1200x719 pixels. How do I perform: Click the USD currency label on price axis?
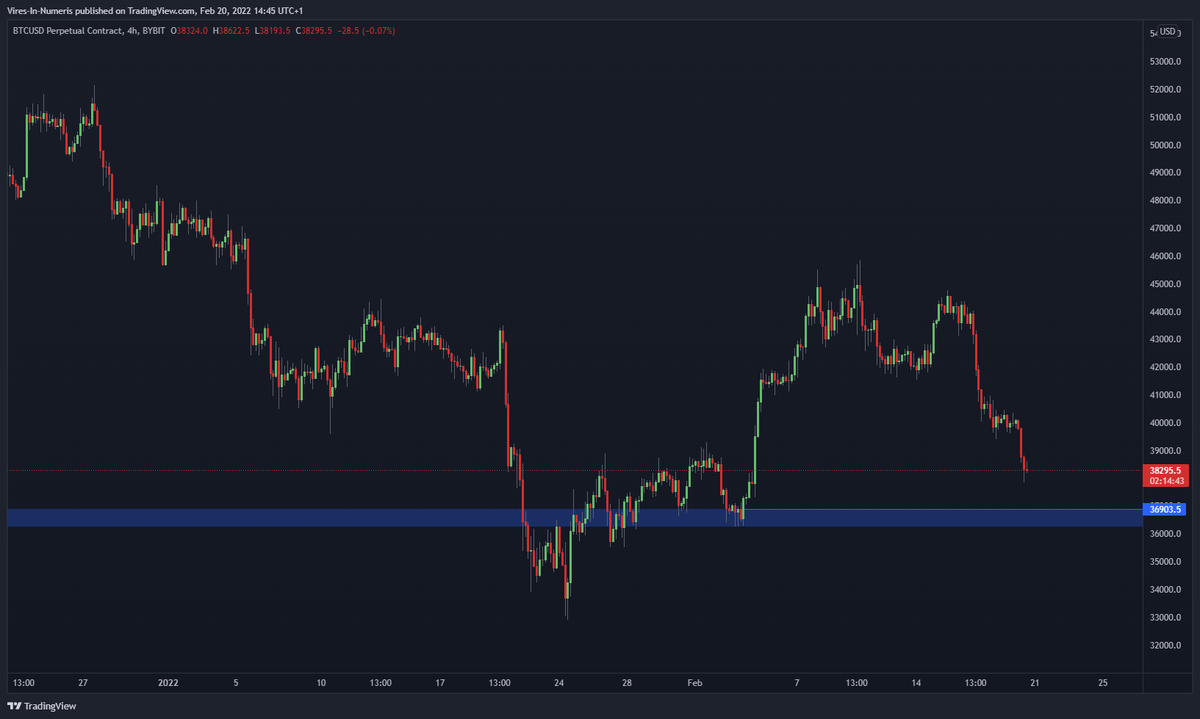point(1167,31)
